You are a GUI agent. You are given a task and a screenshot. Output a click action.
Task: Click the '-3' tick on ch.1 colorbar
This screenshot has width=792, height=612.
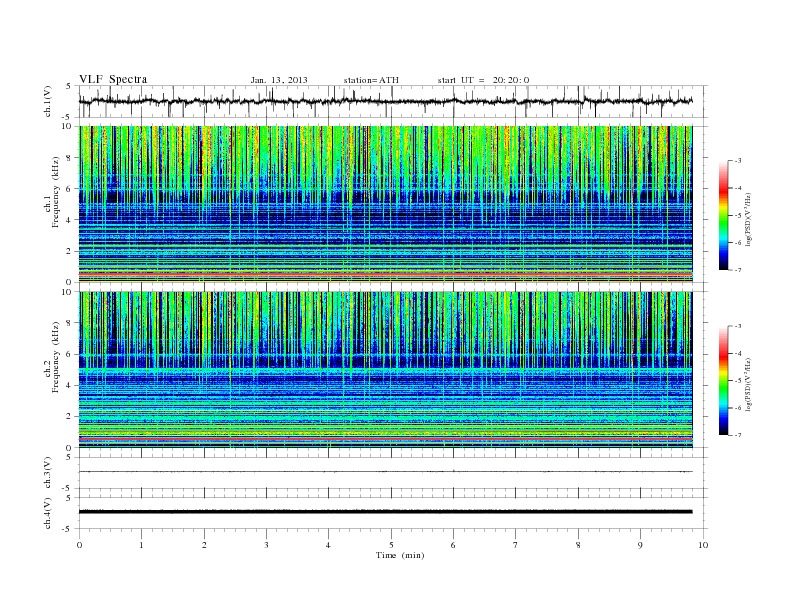click(x=738, y=161)
